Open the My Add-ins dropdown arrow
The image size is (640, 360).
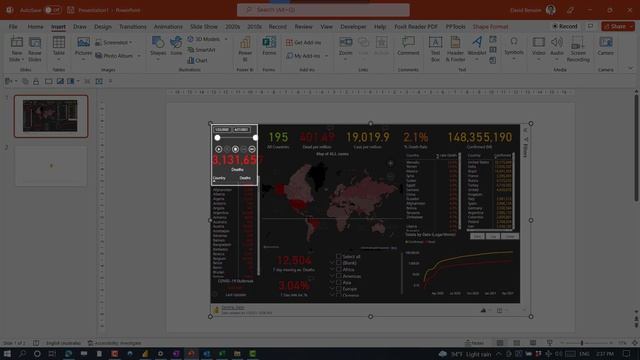pyautogui.click(x=327, y=56)
